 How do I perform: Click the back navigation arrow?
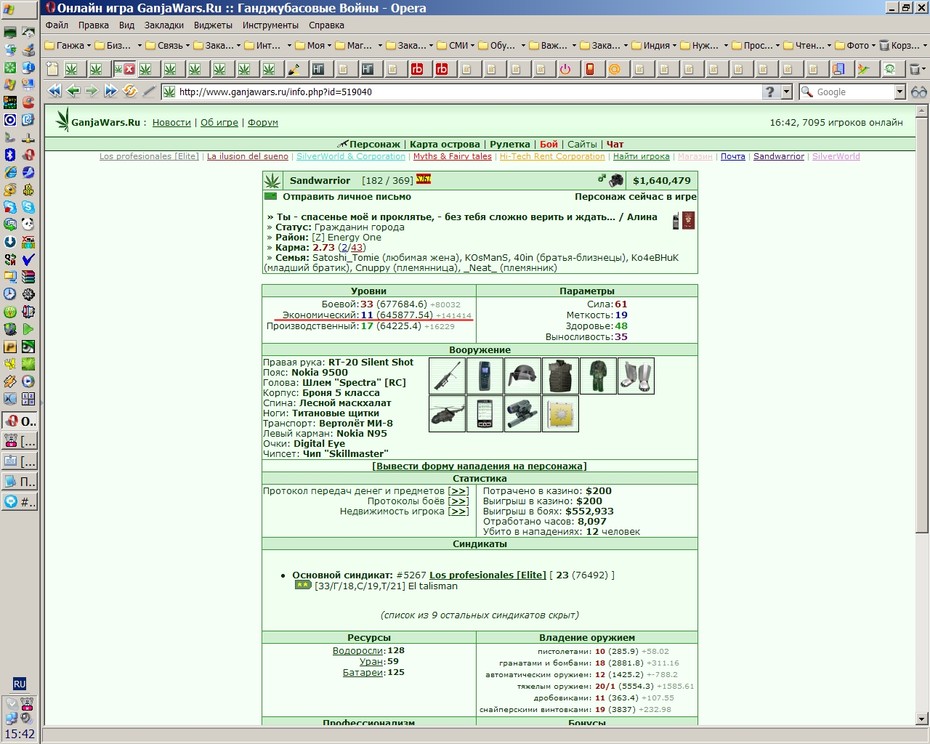coord(74,91)
